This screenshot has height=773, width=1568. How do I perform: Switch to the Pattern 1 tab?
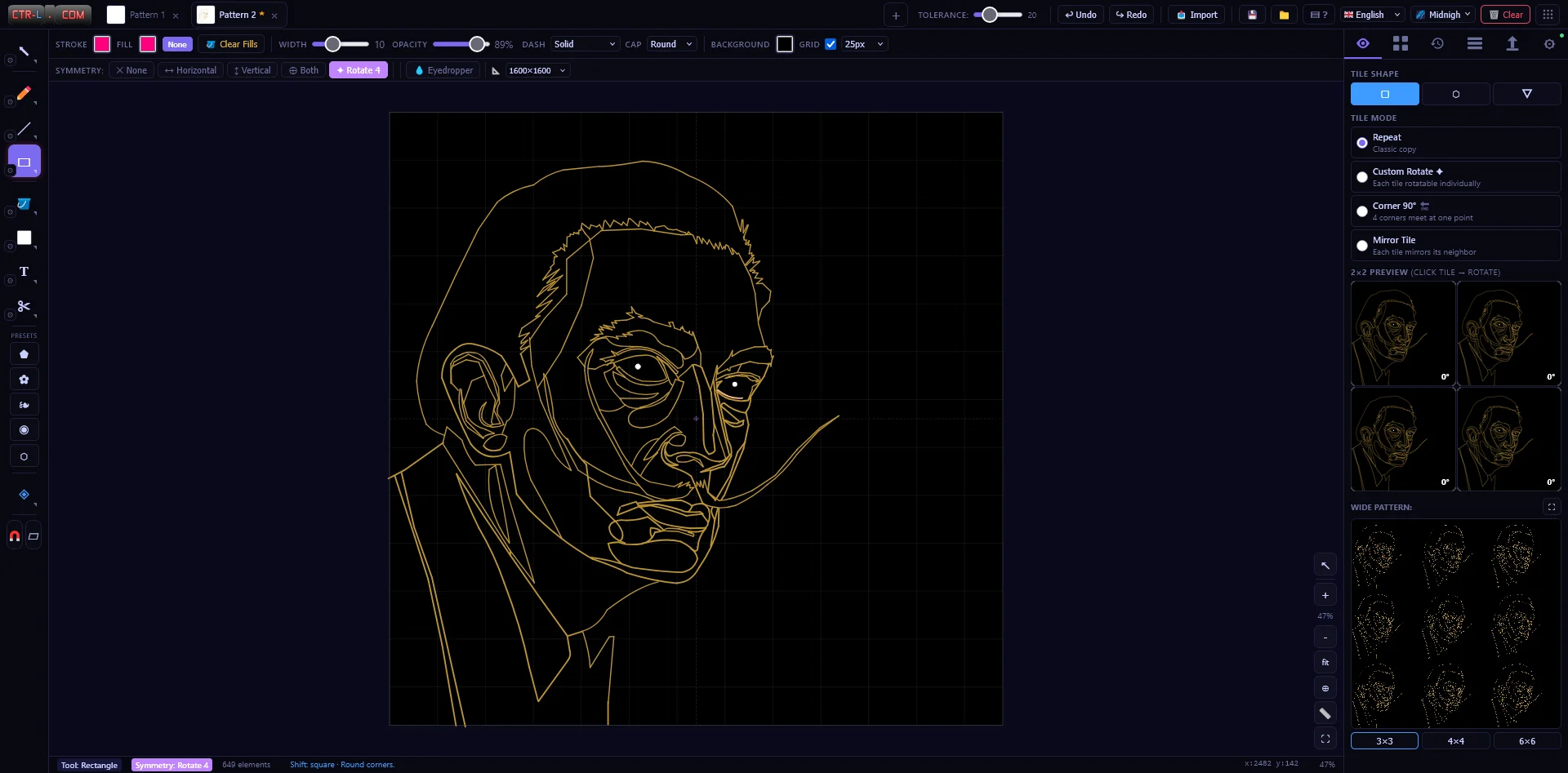(144, 15)
